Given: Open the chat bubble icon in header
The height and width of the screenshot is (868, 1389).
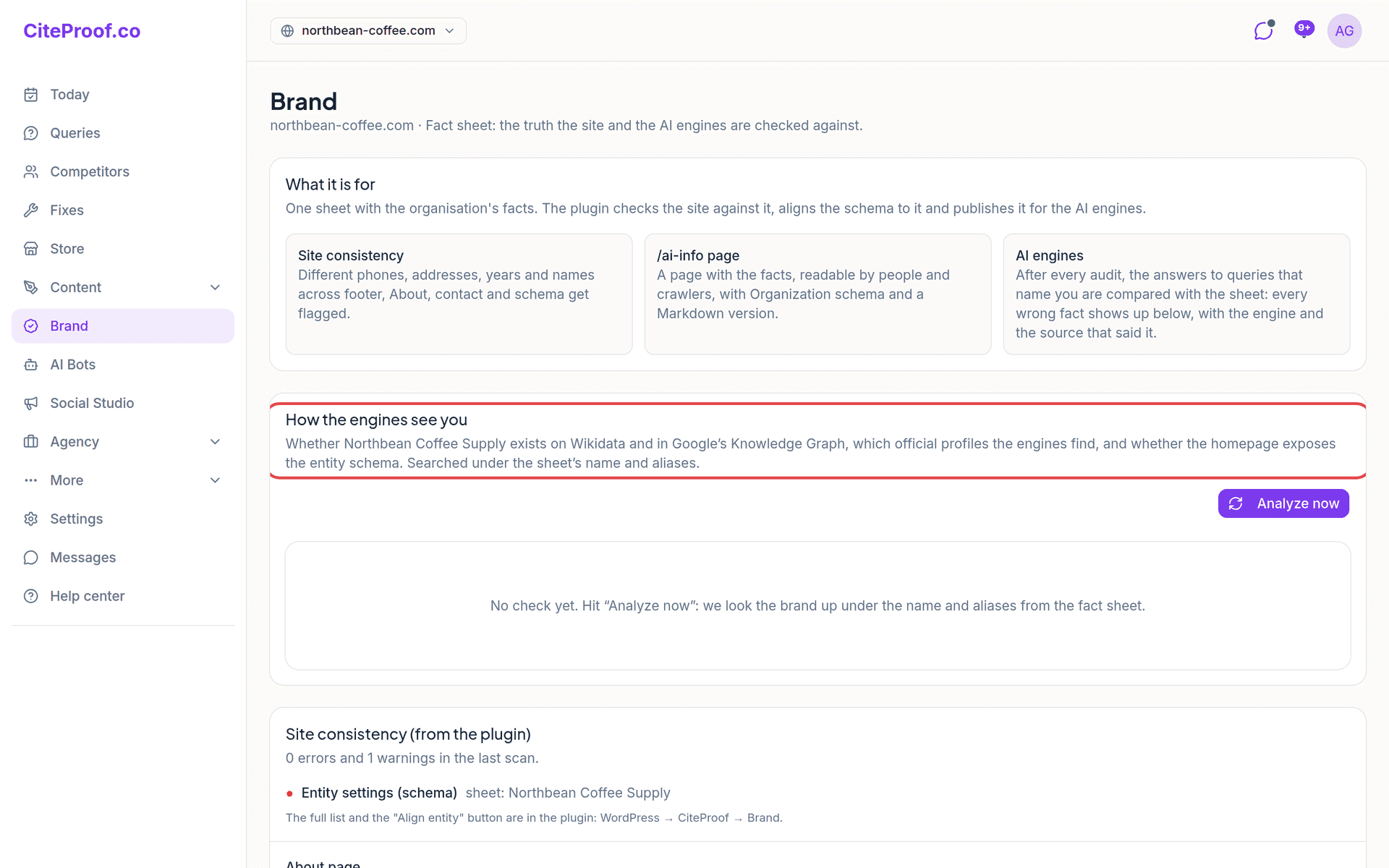Looking at the screenshot, I should [1263, 30].
